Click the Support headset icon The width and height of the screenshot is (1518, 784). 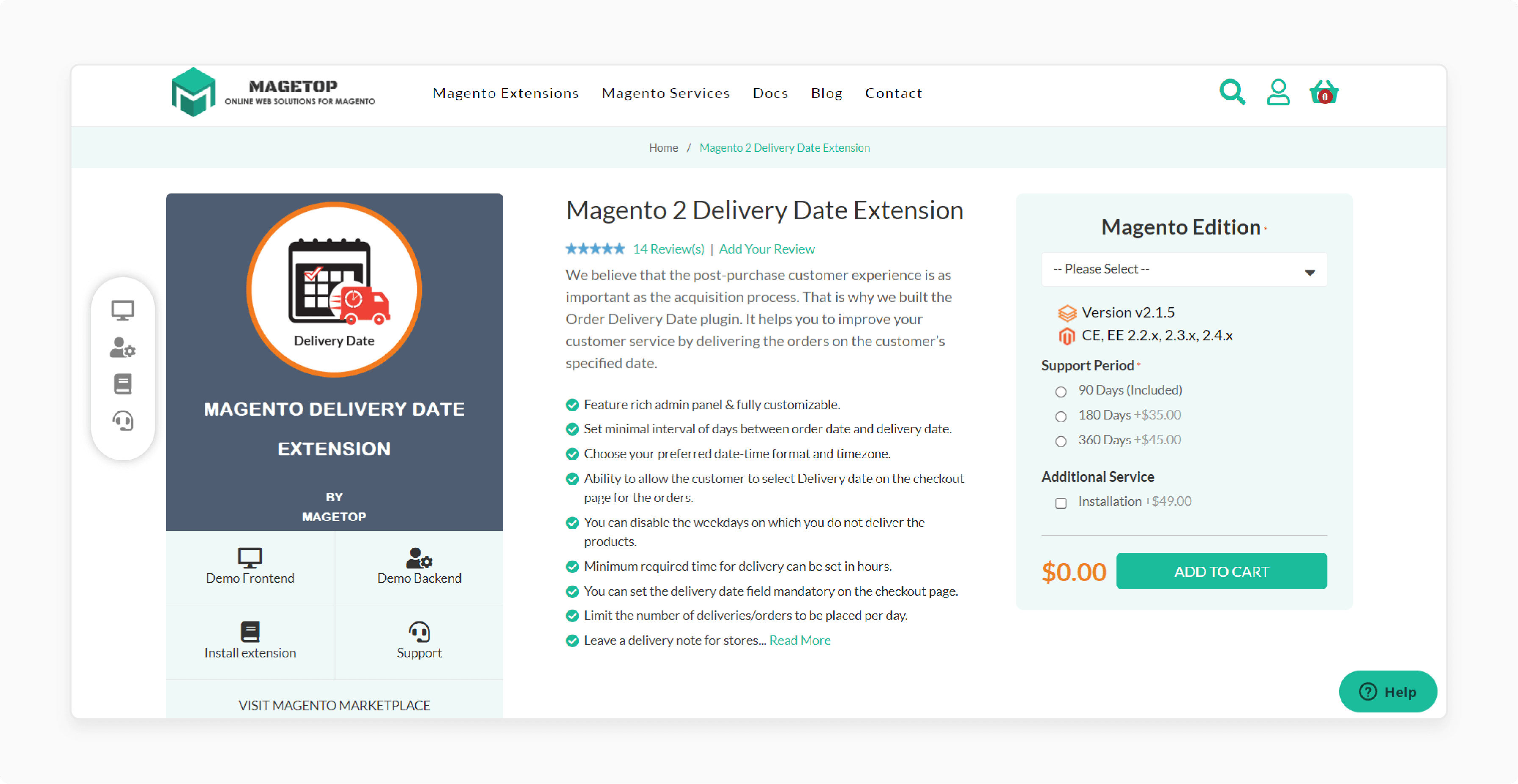[419, 632]
